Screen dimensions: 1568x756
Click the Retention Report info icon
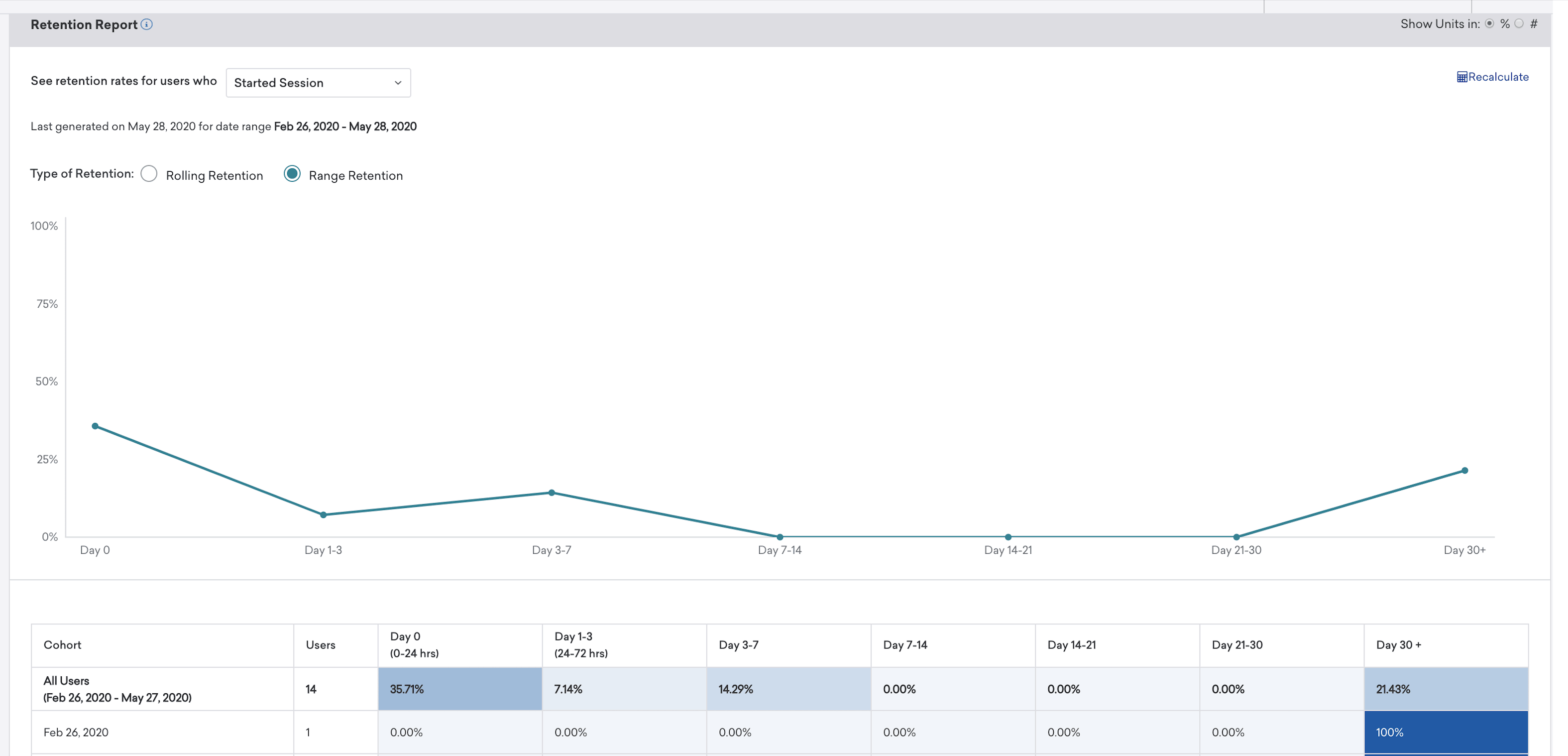[x=147, y=24]
